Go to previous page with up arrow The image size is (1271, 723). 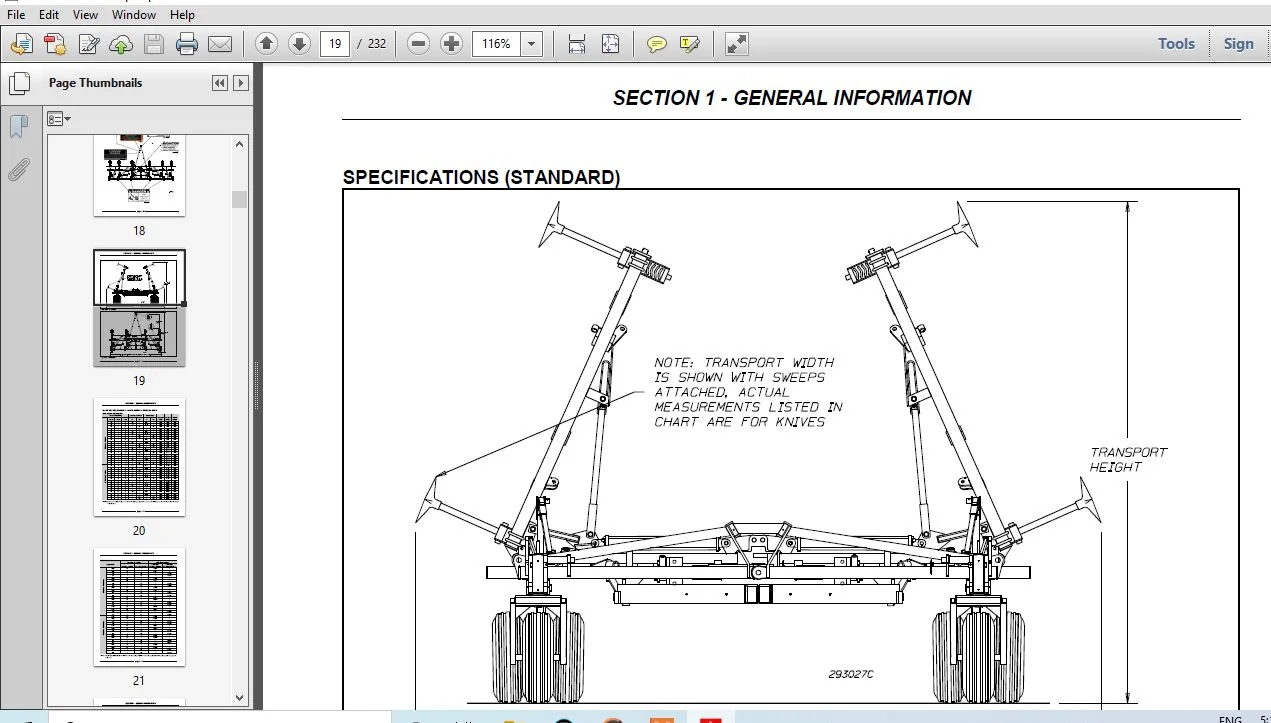click(x=266, y=44)
